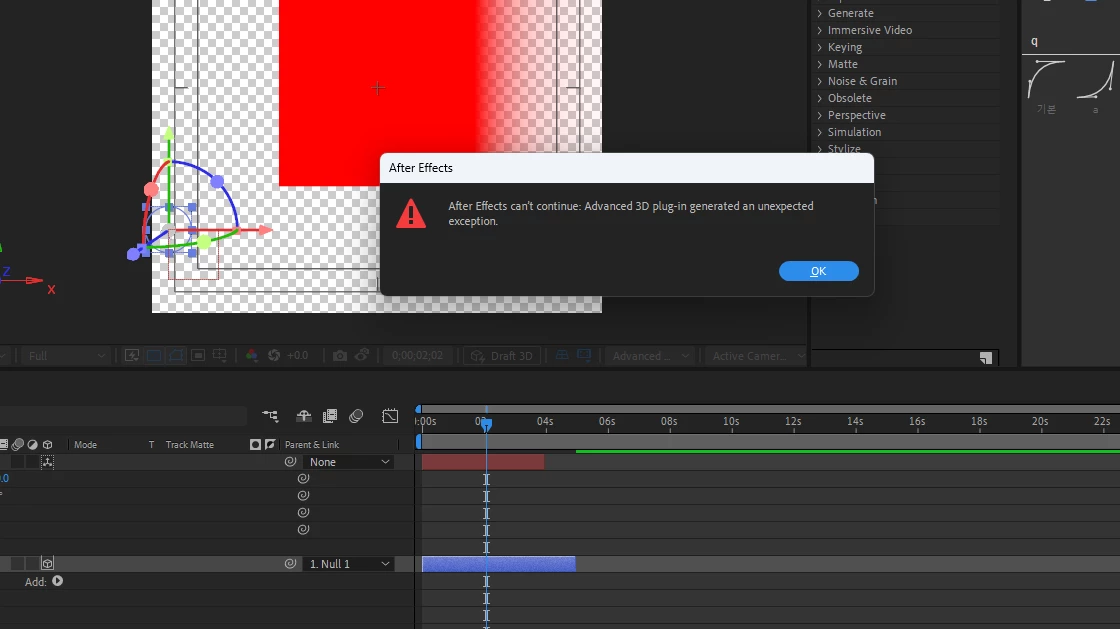Toggle adjustment layer switch on Null 1-parent layer
This screenshot has height=629, width=1120.
(32, 563)
